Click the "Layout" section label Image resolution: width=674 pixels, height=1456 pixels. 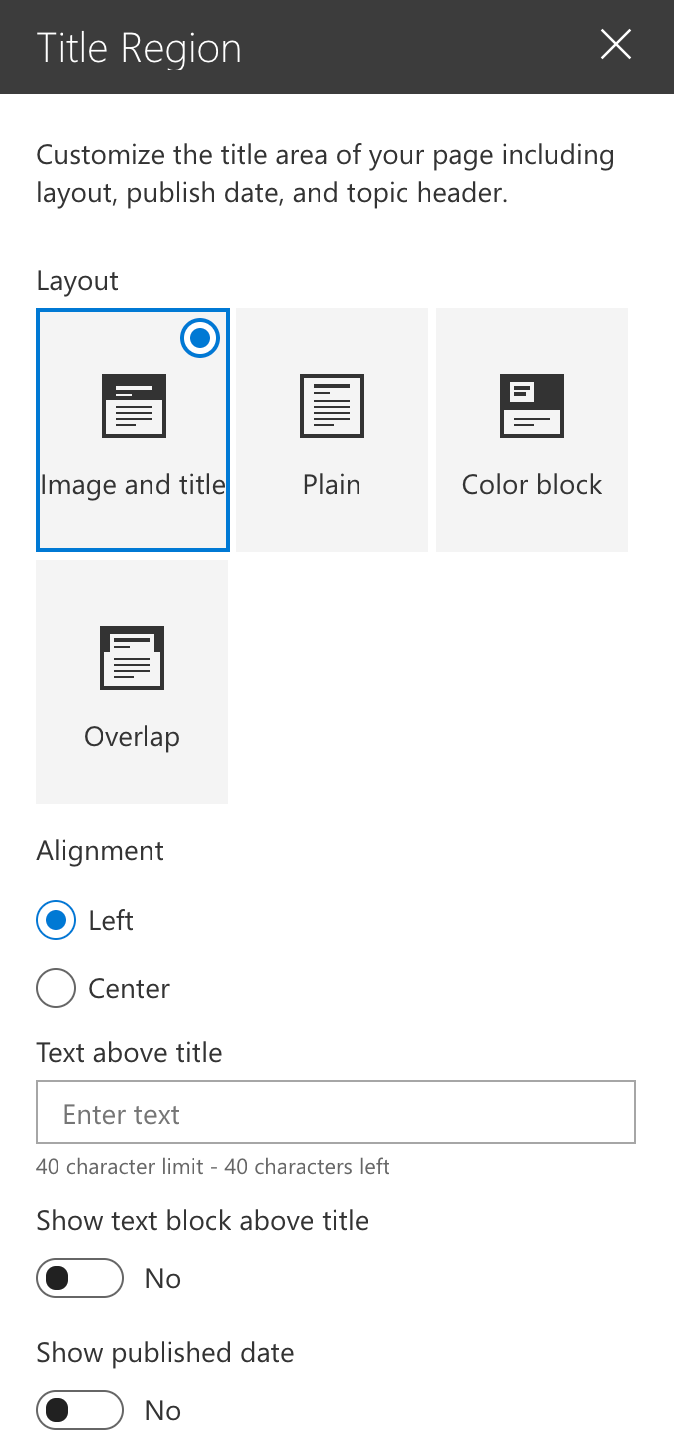(x=78, y=281)
